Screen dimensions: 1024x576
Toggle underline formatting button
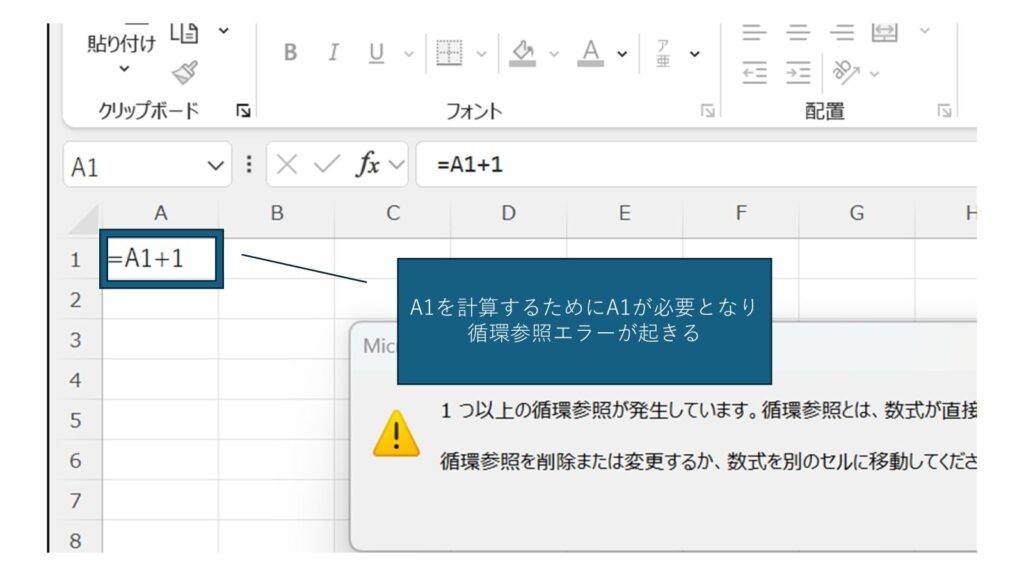tap(376, 53)
